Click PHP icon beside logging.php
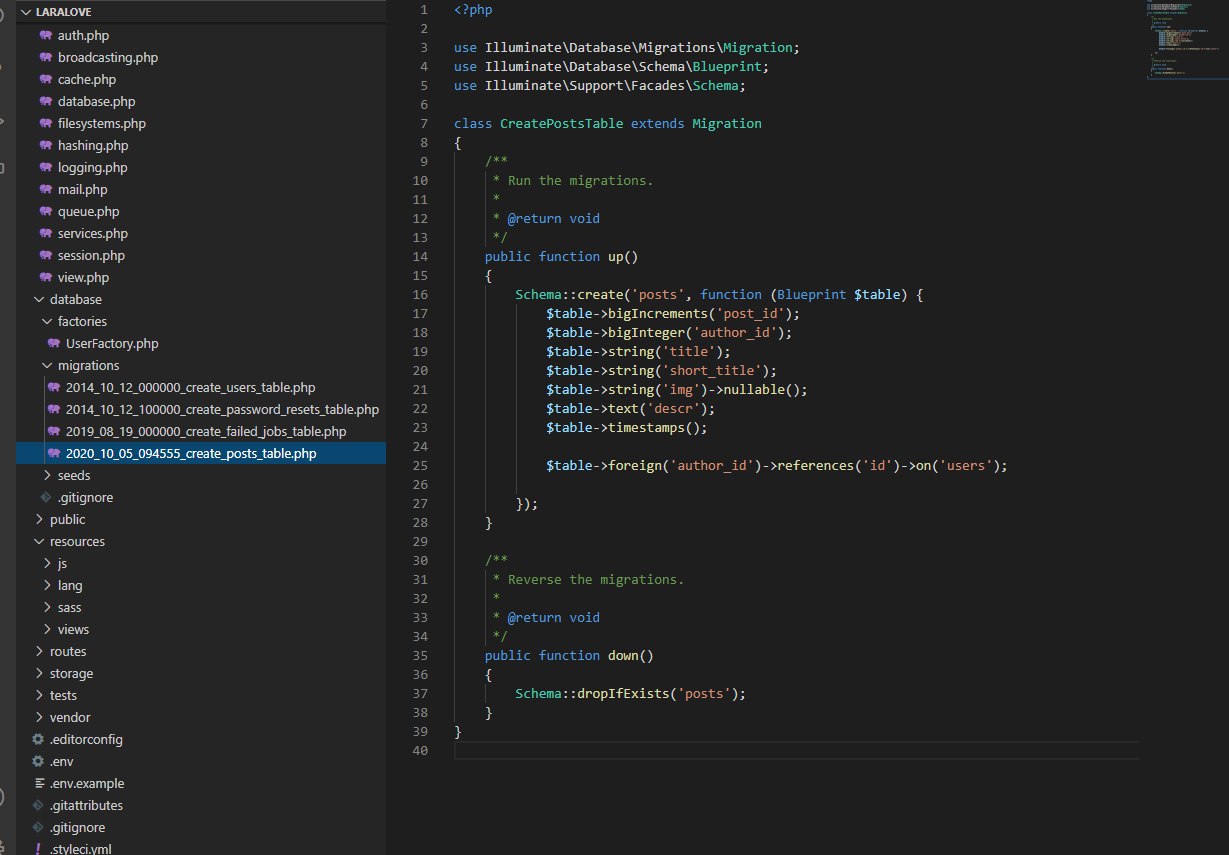The image size is (1229, 855). 46,167
